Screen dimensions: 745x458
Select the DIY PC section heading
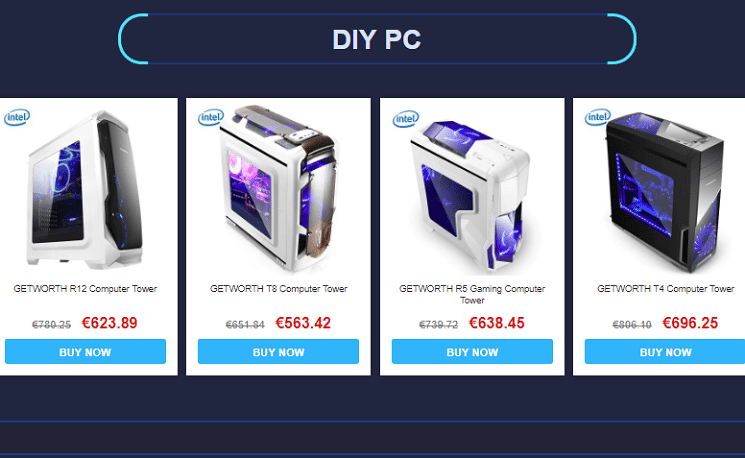click(x=377, y=39)
